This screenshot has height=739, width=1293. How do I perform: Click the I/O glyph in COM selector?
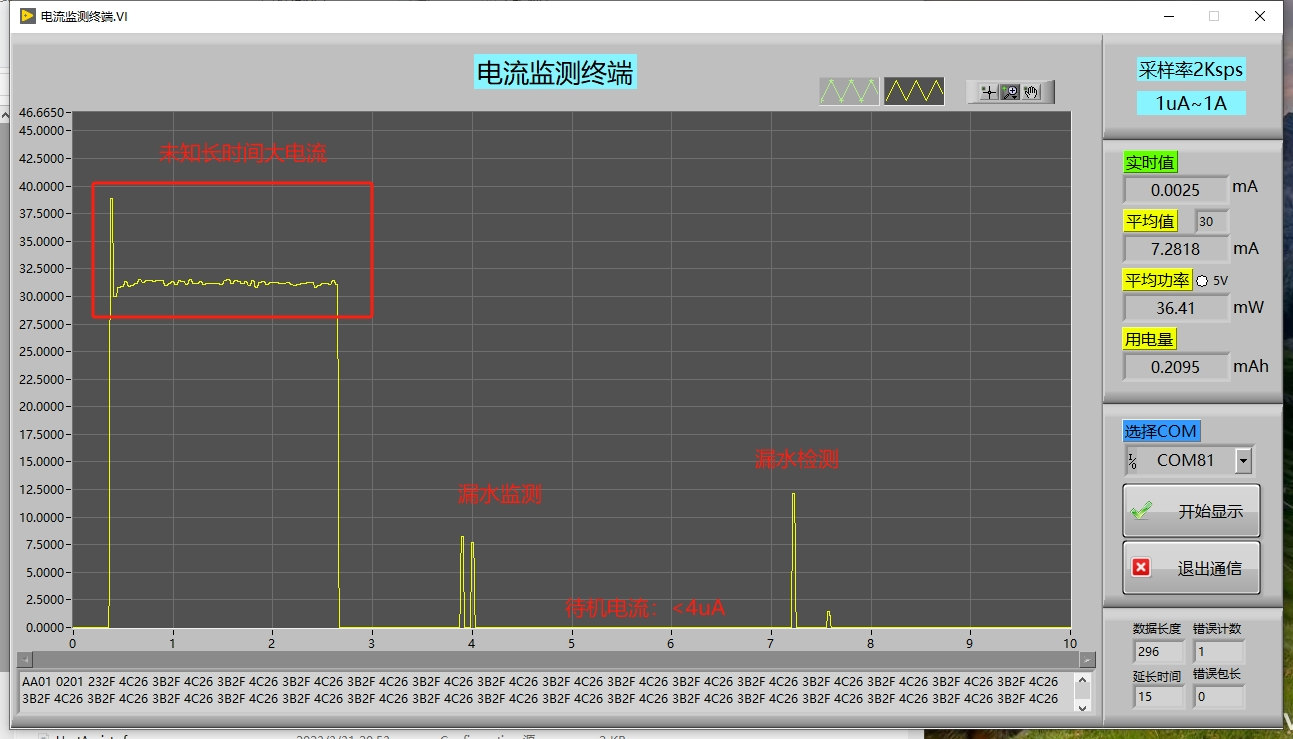(1133, 461)
